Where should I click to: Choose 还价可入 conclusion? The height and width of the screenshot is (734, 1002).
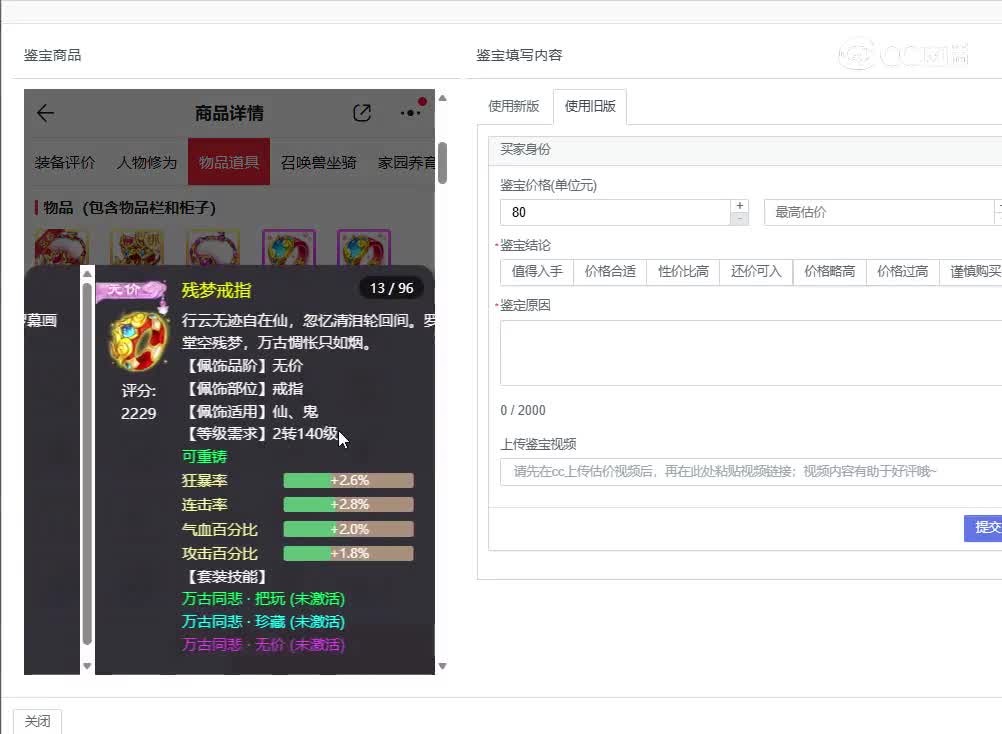point(756,271)
